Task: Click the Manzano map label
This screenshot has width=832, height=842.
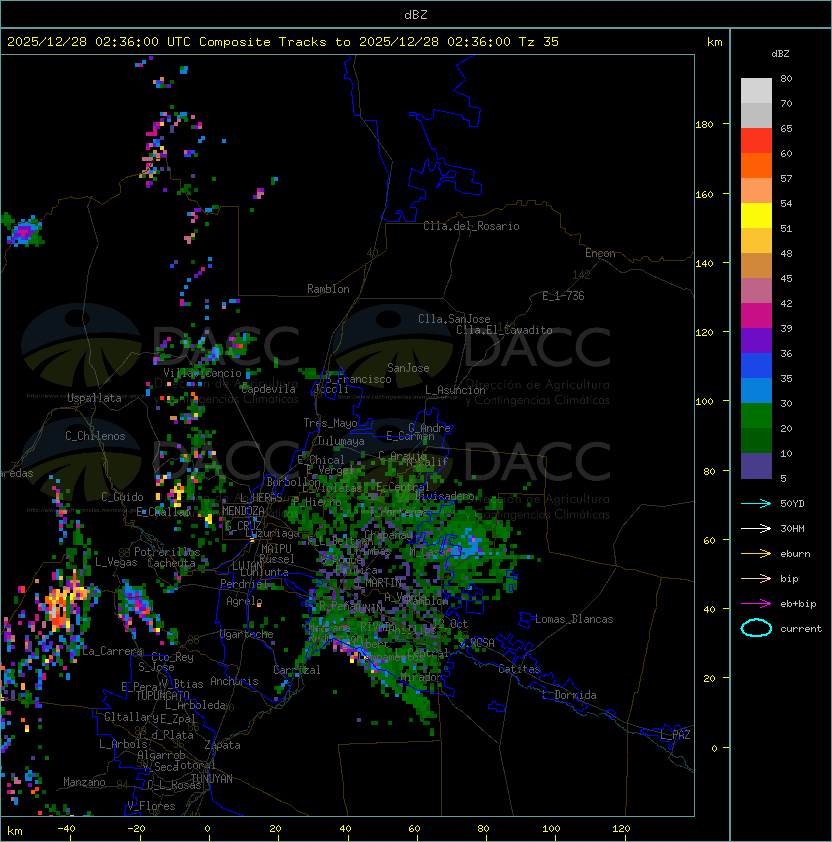Action: [x=84, y=782]
